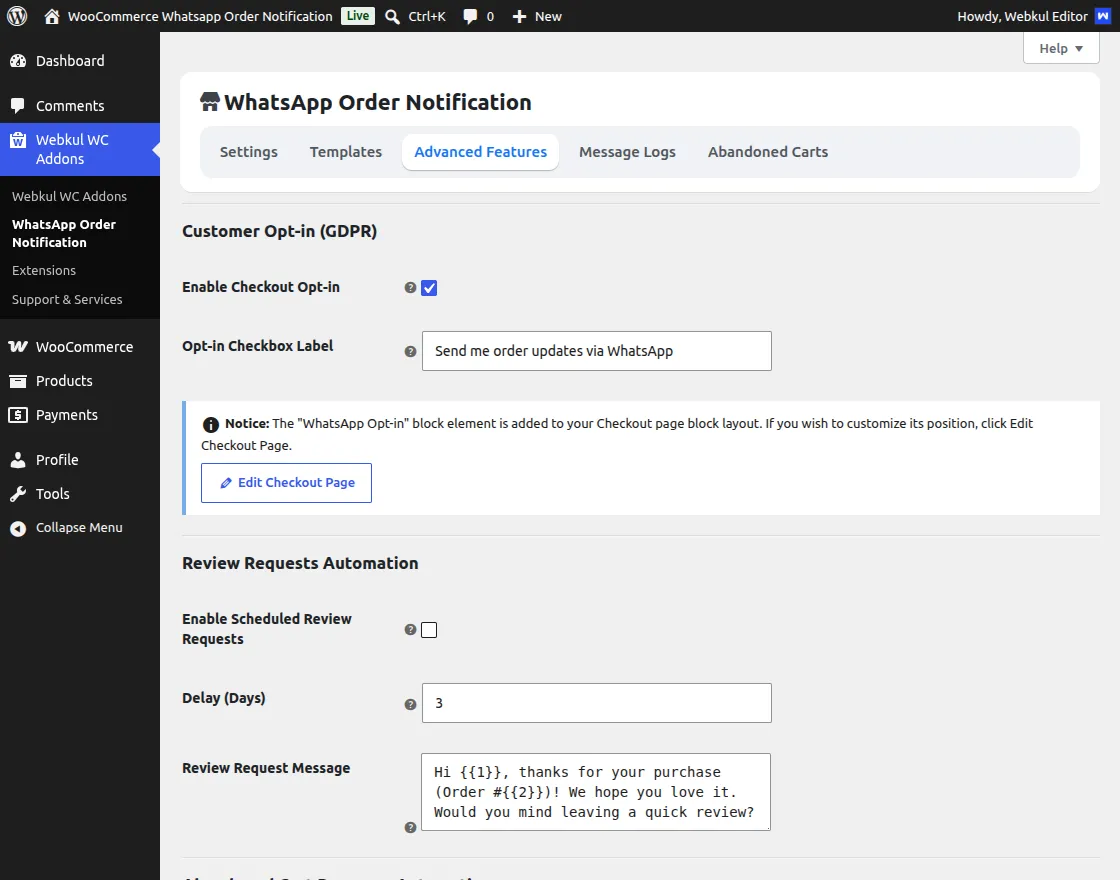Open search via magnifier icon
Image resolution: width=1120 pixels, height=880 pixels.
[392, 16]
